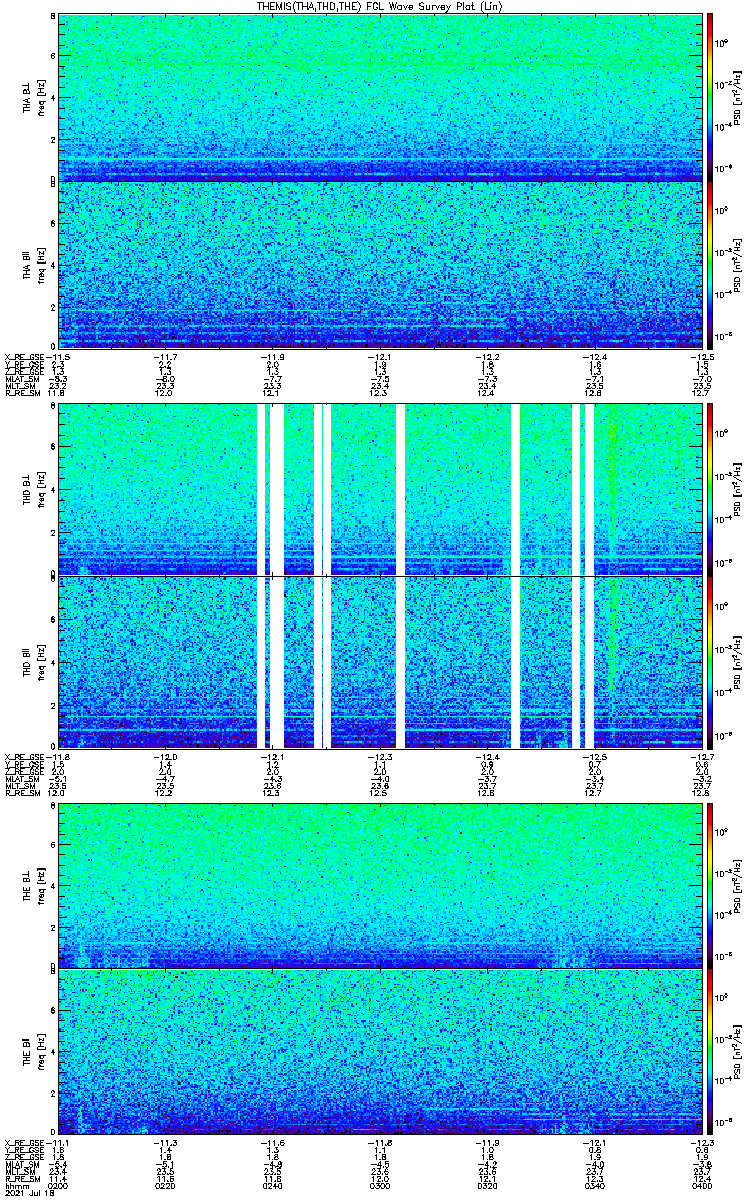Click the THE B‖ spectrogram panel
Image resolution: width=750 pixels, height=1200 pixels.
point(379,1052)
